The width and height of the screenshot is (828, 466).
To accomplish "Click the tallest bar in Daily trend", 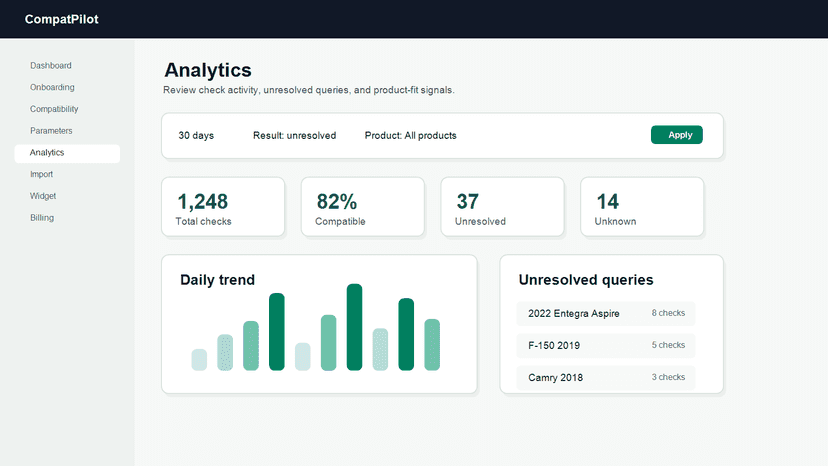I will pos(354,327).
